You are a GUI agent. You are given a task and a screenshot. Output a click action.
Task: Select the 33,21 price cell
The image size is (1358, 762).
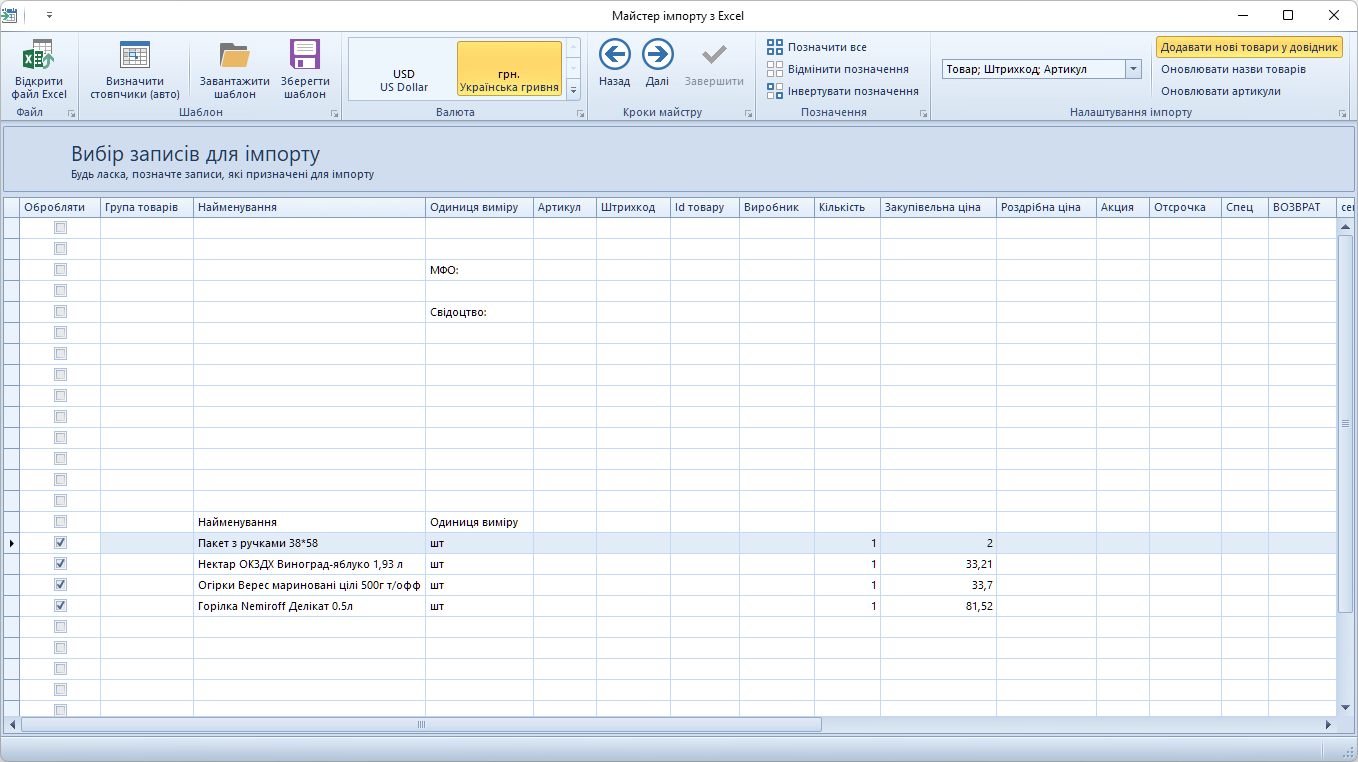(938, 564)
